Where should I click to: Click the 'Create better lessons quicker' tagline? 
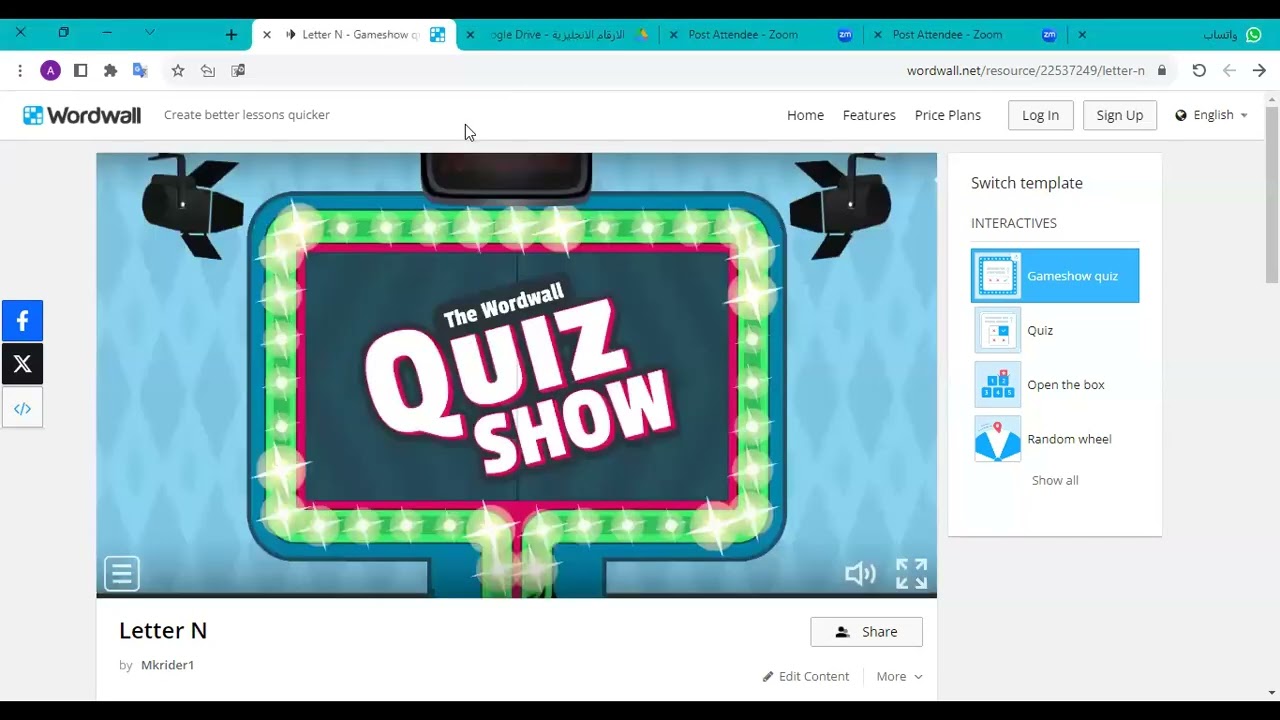[246, 115]
